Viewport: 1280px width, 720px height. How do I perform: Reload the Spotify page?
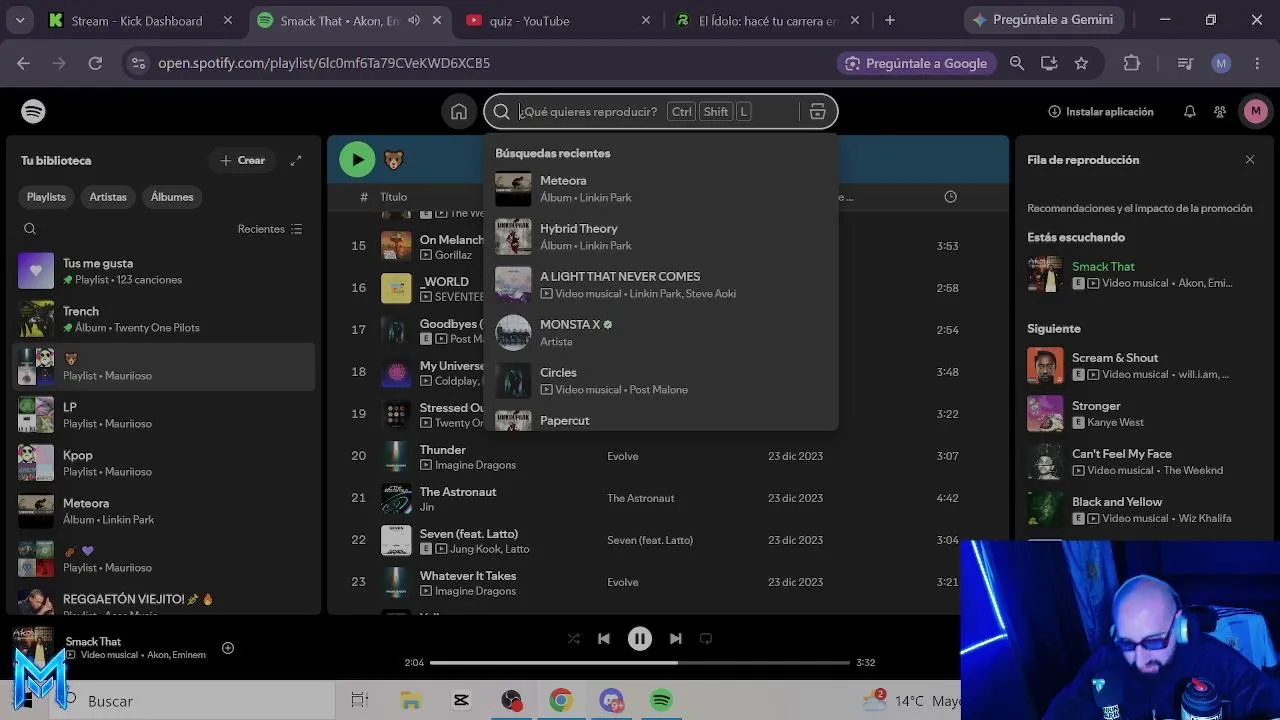click(95, 63)
